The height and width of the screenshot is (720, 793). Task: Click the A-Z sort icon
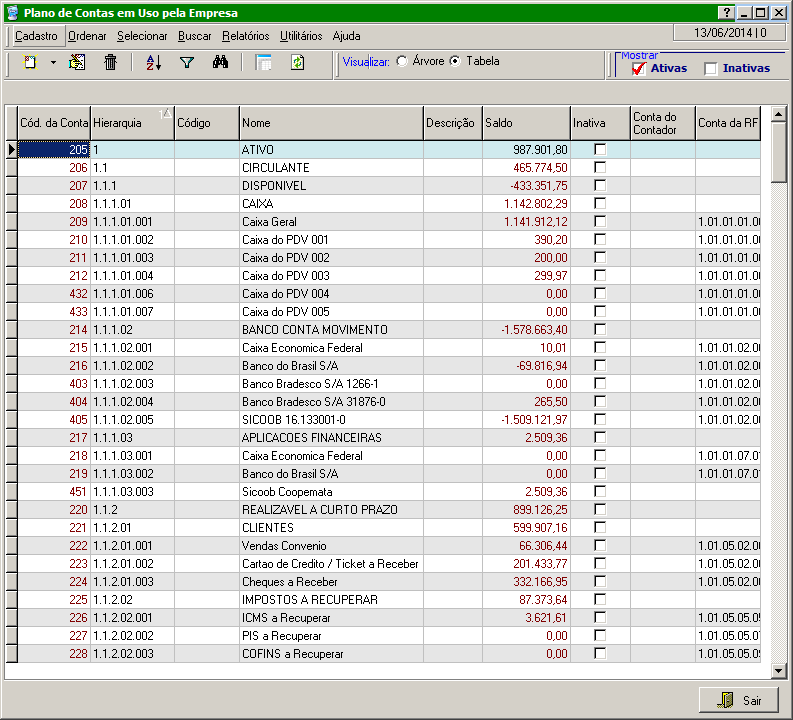[x=153, y=63]
